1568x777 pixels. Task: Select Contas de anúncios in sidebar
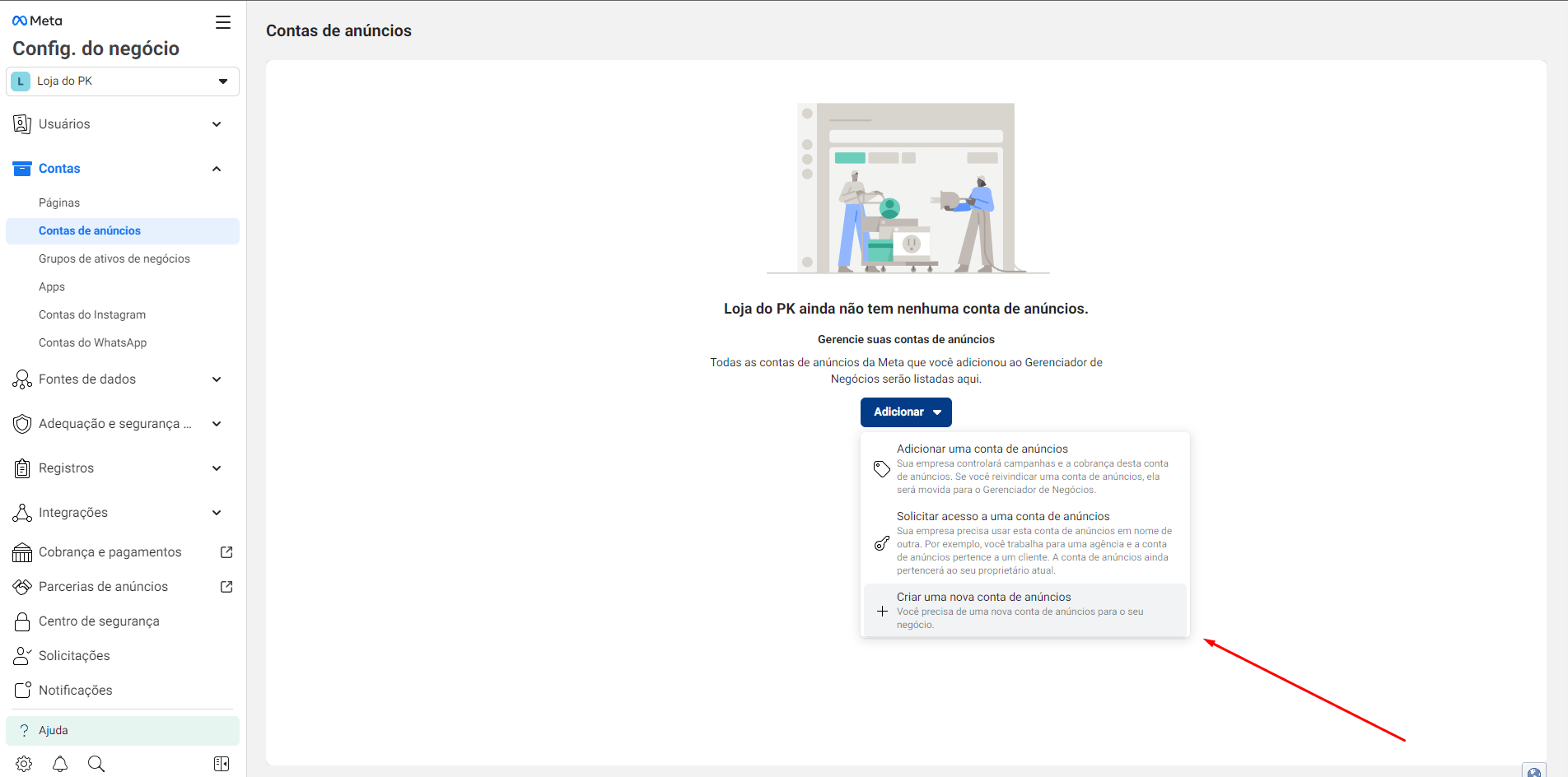point(123,231)
